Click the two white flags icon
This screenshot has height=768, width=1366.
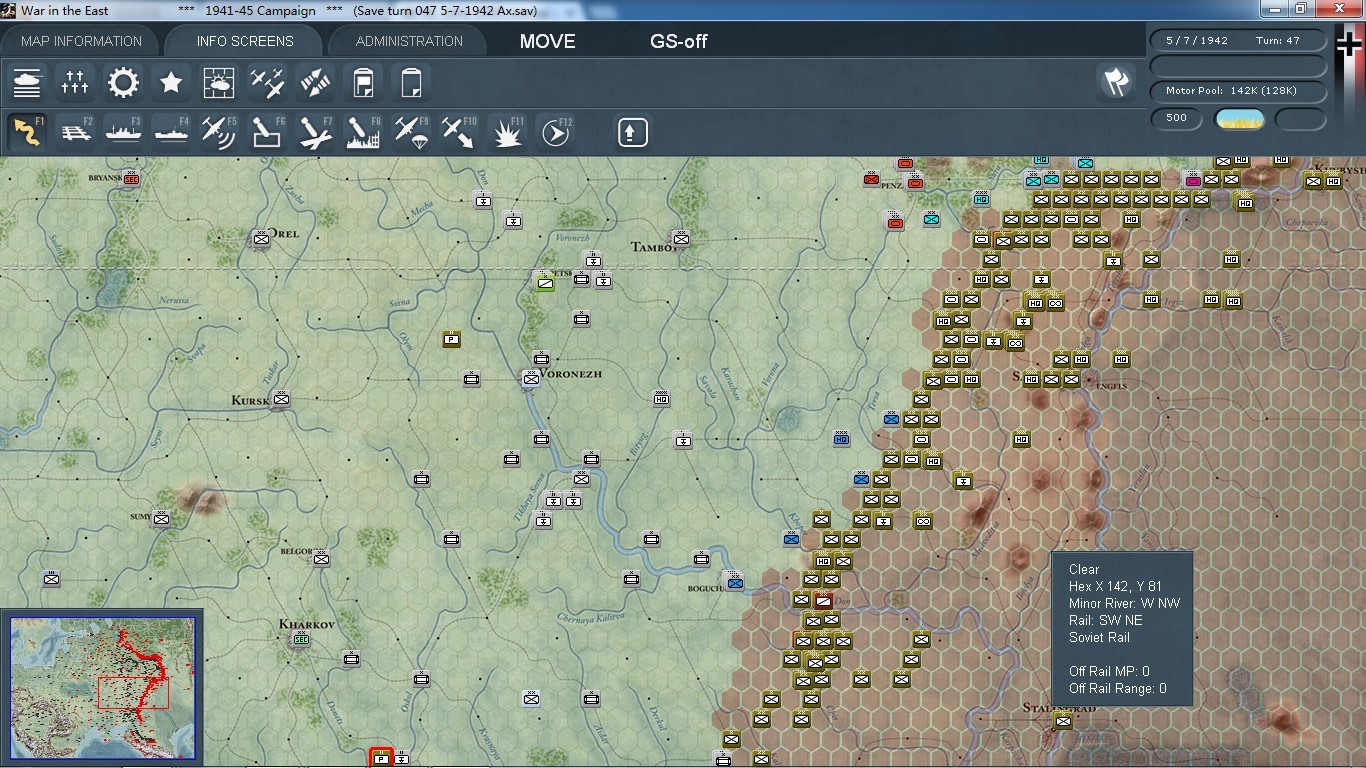point(1116,82)
